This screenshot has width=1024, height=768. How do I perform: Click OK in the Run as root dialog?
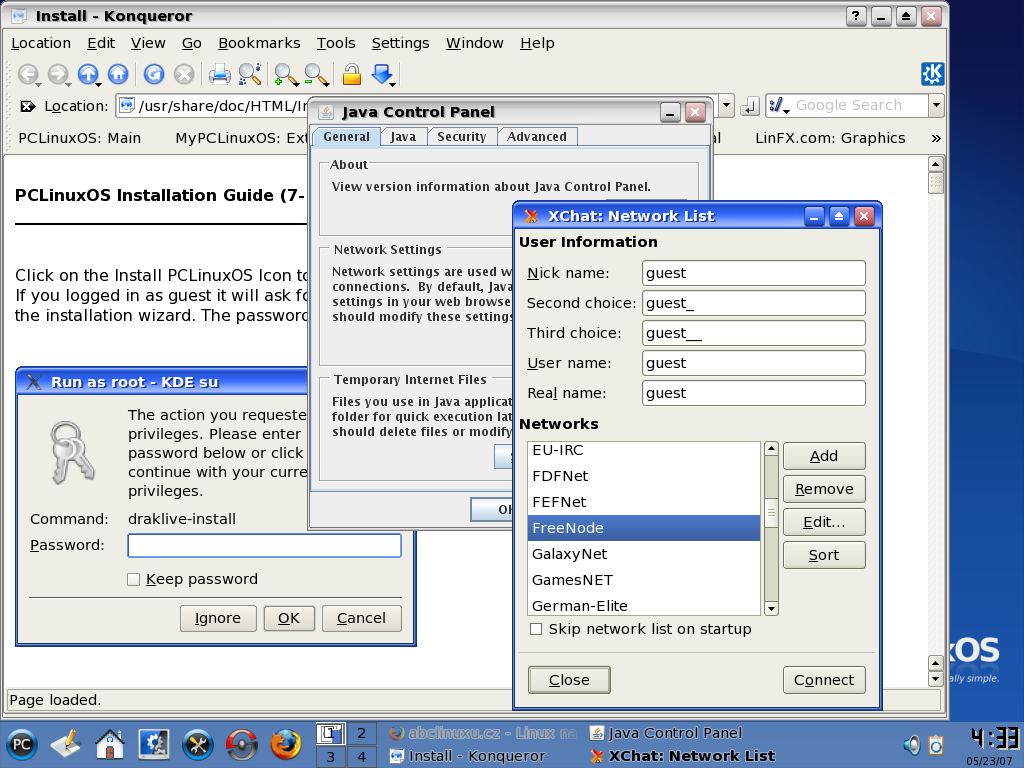[x=289, y=618]
